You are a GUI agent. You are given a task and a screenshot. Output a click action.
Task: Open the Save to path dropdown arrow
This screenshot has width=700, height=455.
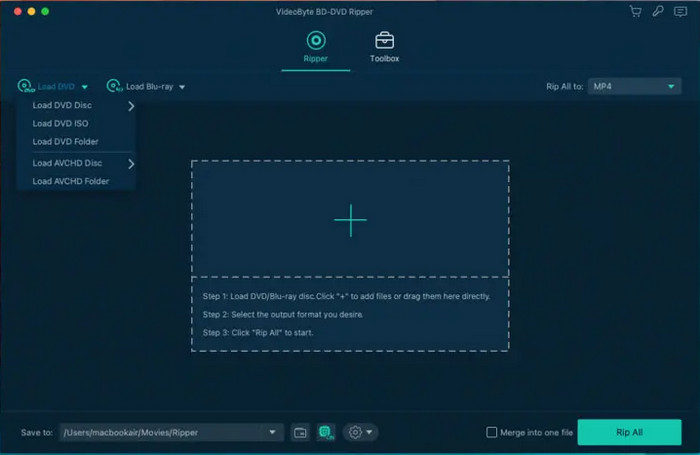[272, 432]
